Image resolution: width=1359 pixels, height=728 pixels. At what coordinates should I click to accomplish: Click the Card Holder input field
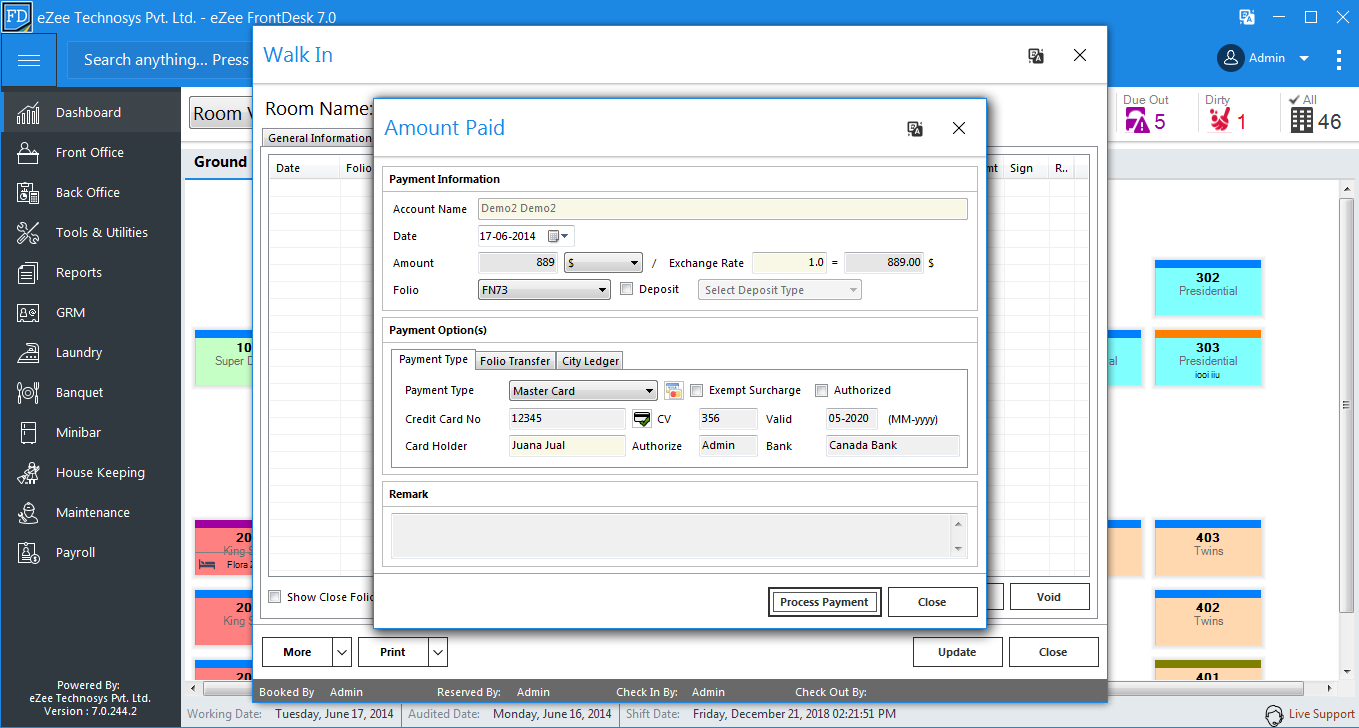click(x=567, y=446)
